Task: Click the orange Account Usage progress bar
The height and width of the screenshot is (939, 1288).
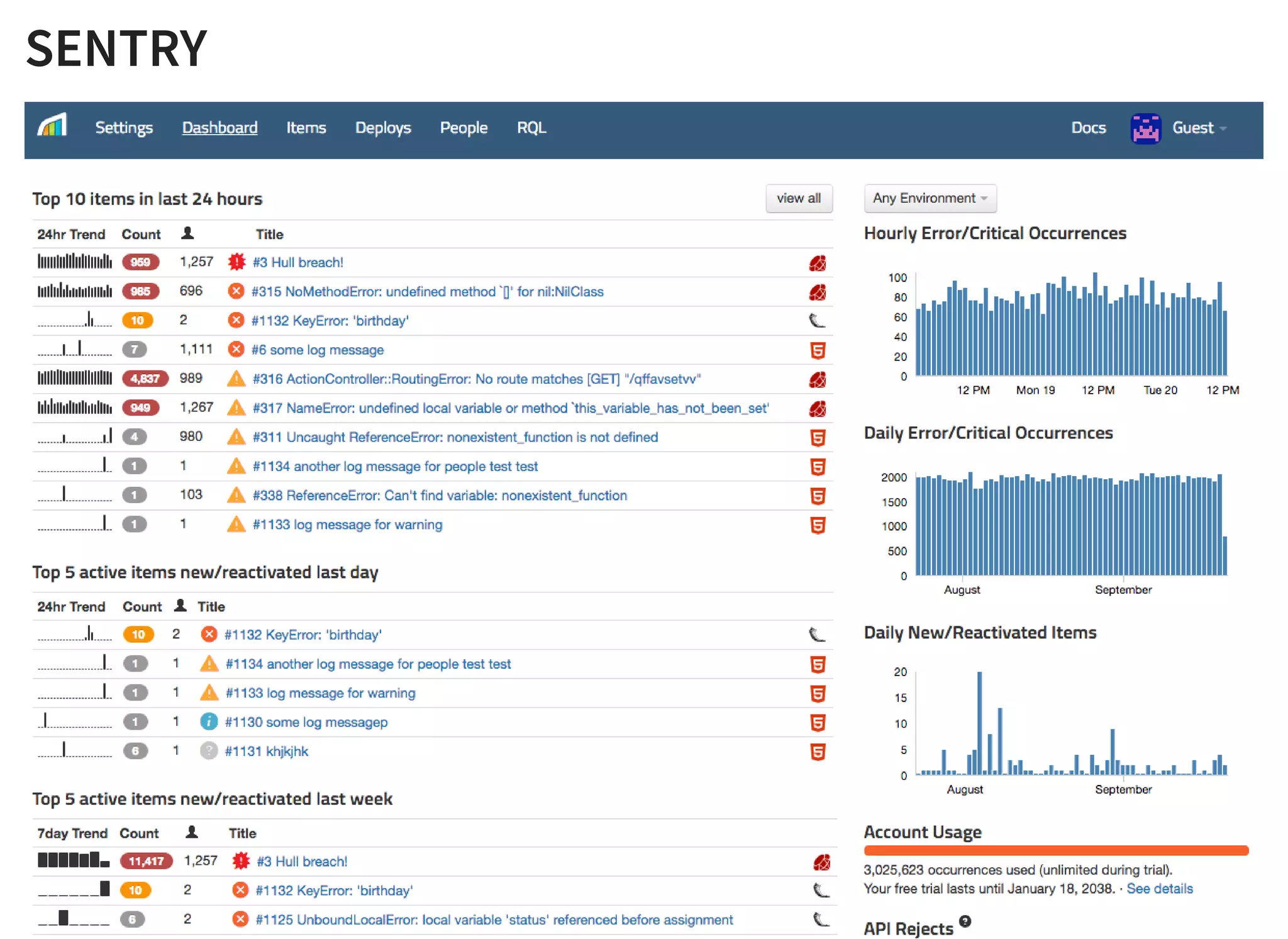Action: click(1055, 851)
